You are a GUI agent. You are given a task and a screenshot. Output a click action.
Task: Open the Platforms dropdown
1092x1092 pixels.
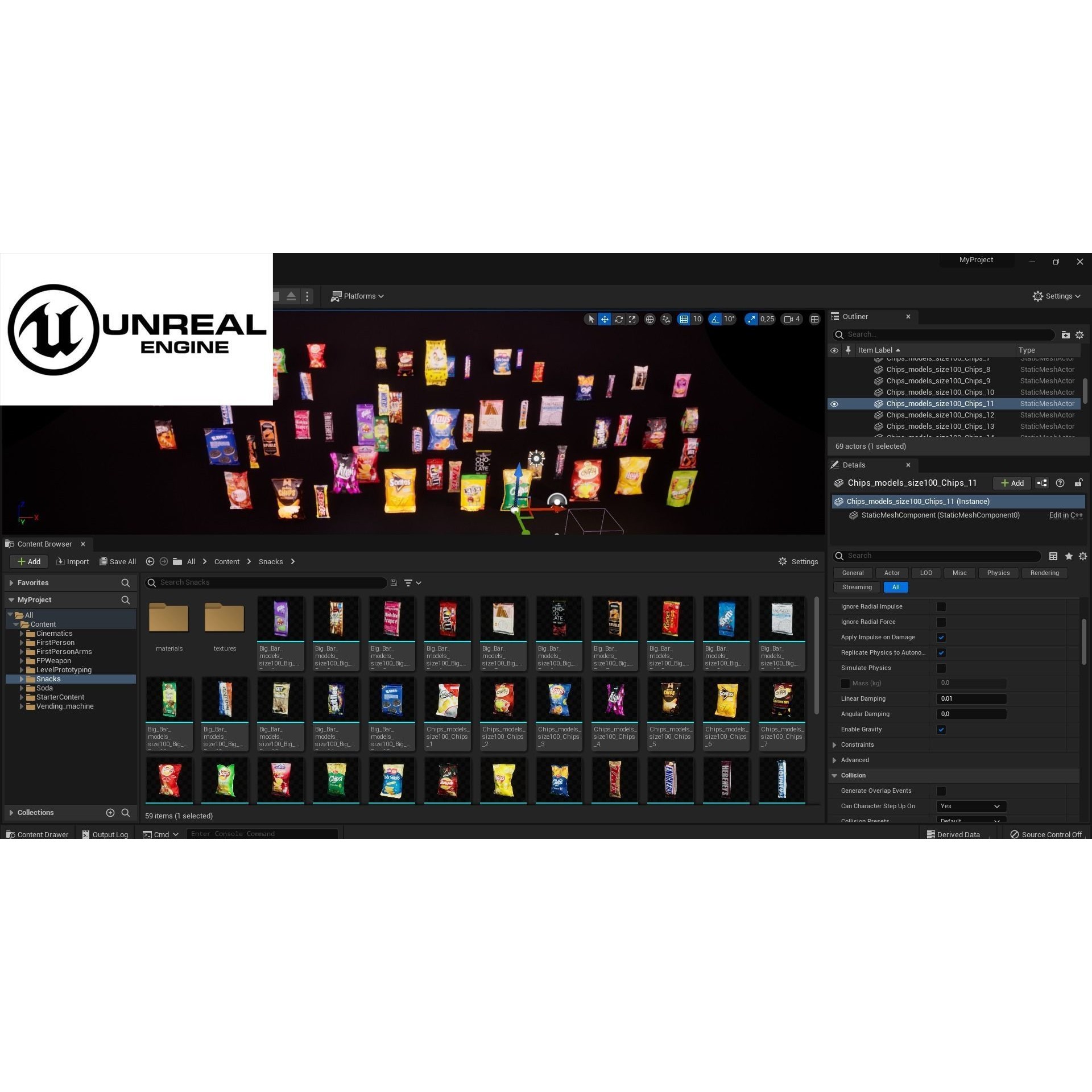(358, 296)
